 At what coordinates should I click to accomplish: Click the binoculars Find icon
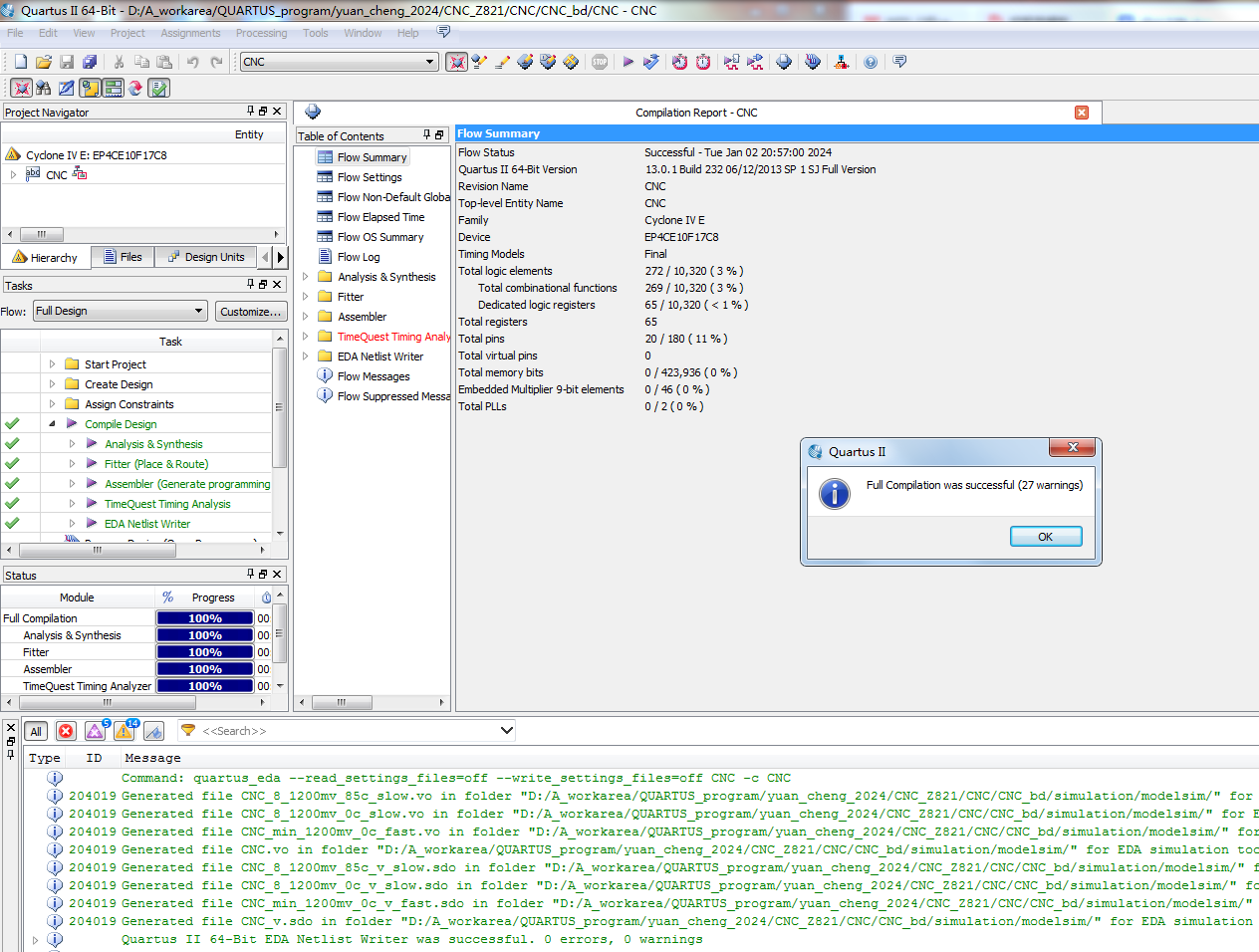[43, 88]
